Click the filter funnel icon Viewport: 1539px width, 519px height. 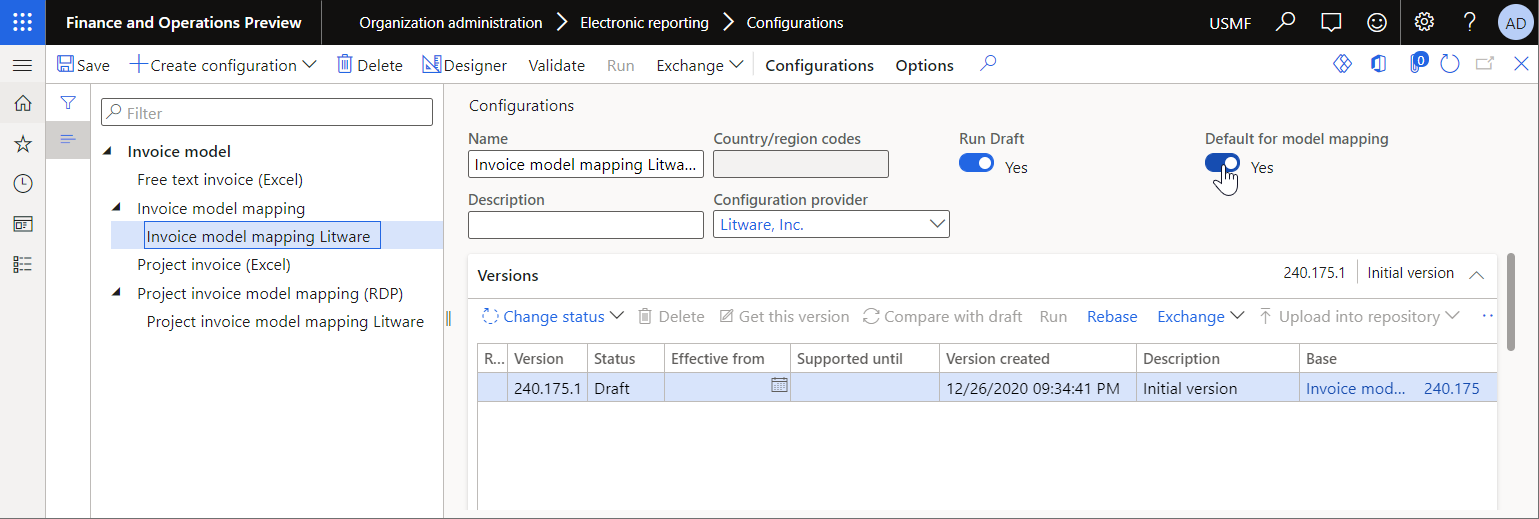coord(68,102)
